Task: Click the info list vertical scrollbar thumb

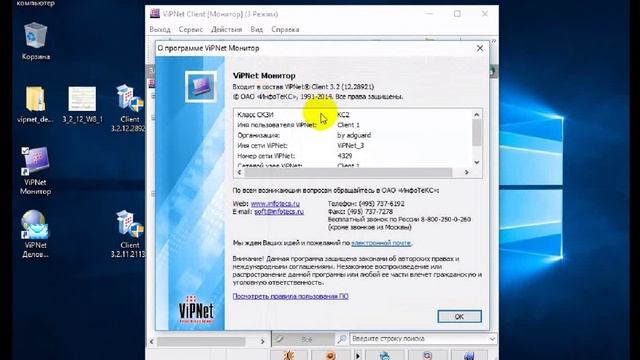Action: click(x=477, y=132)
